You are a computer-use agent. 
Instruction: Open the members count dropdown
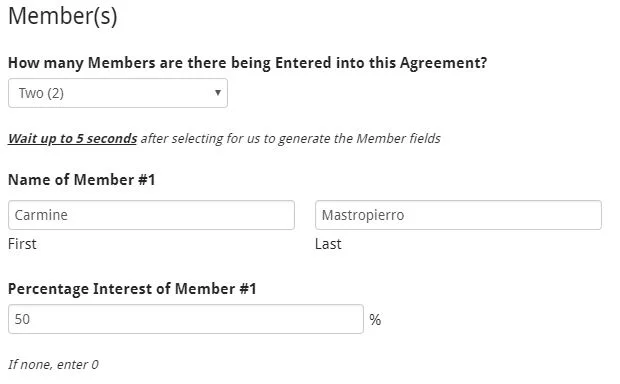[118, 93]
